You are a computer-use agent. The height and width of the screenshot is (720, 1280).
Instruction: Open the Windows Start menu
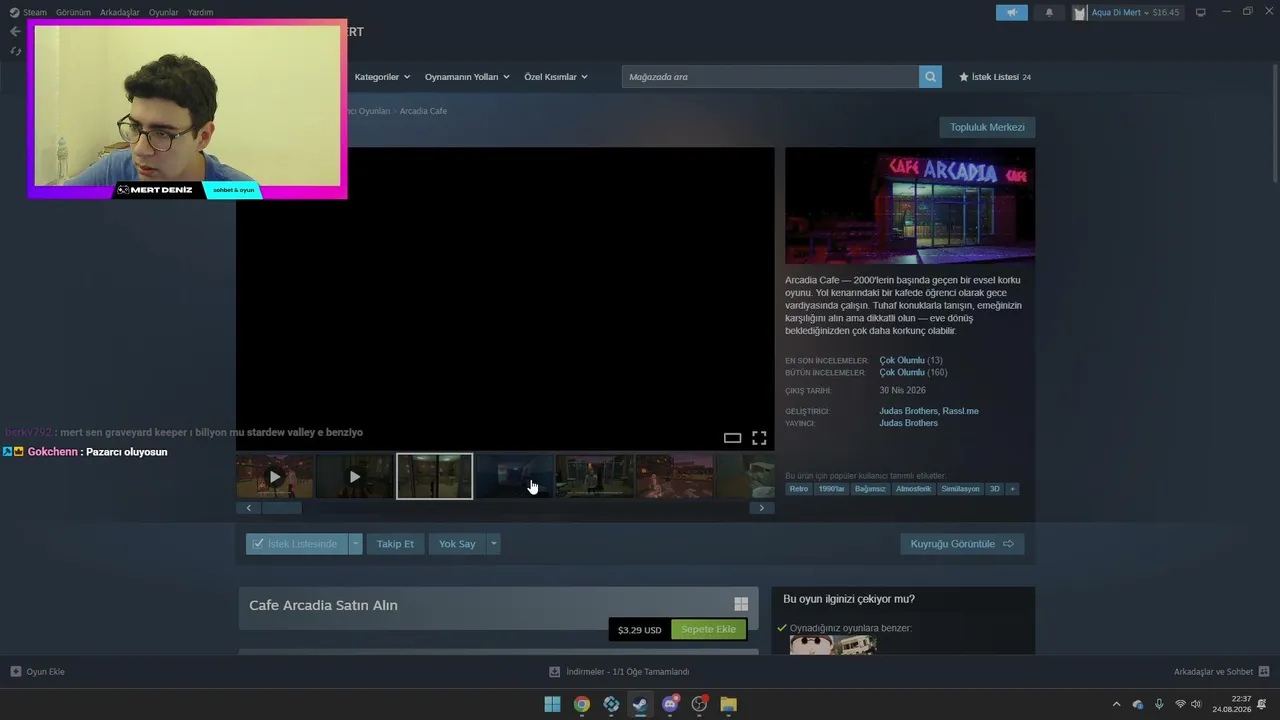pyautogui.click(x=552, y=704)
